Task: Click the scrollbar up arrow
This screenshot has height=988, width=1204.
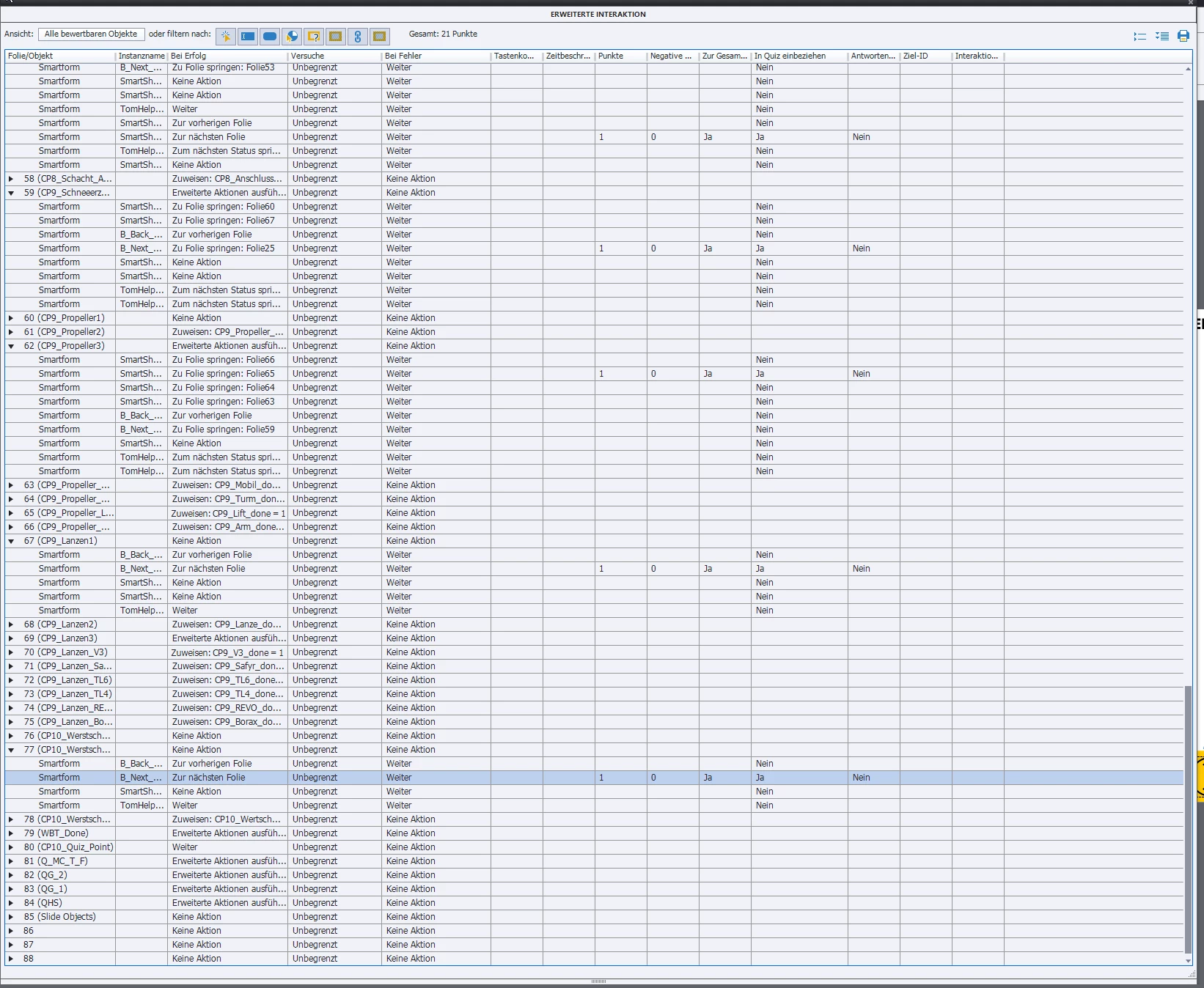Action: point(1188,69)
